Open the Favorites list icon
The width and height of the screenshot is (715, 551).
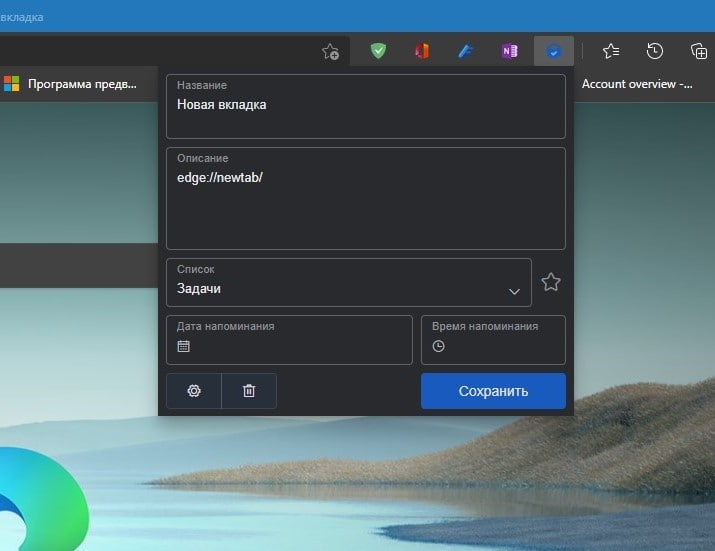pyautogui.click(x=611, y=51)
